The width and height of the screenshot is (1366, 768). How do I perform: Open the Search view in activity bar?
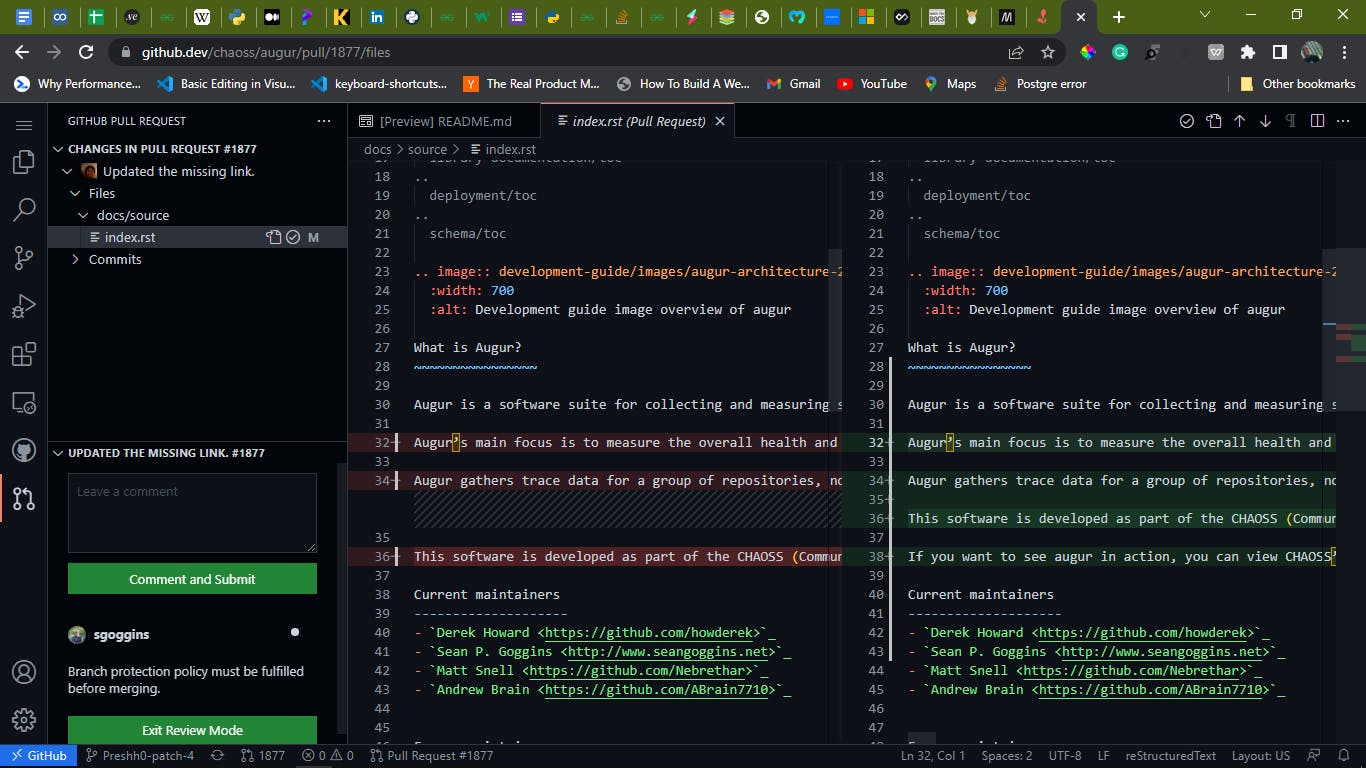click(23, 210)
